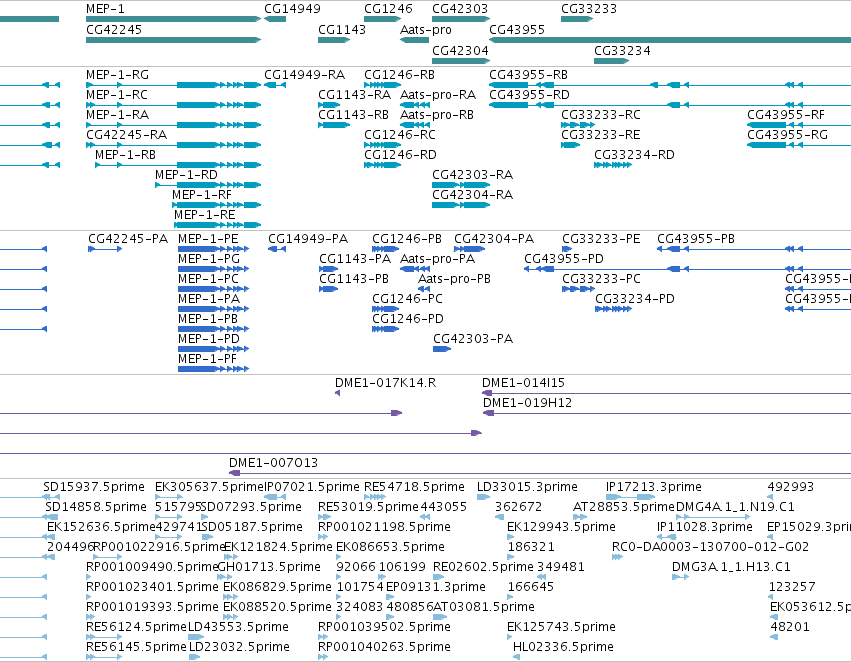
Task: Select transcript CG33234-RD
Action: tap(613, 165)
